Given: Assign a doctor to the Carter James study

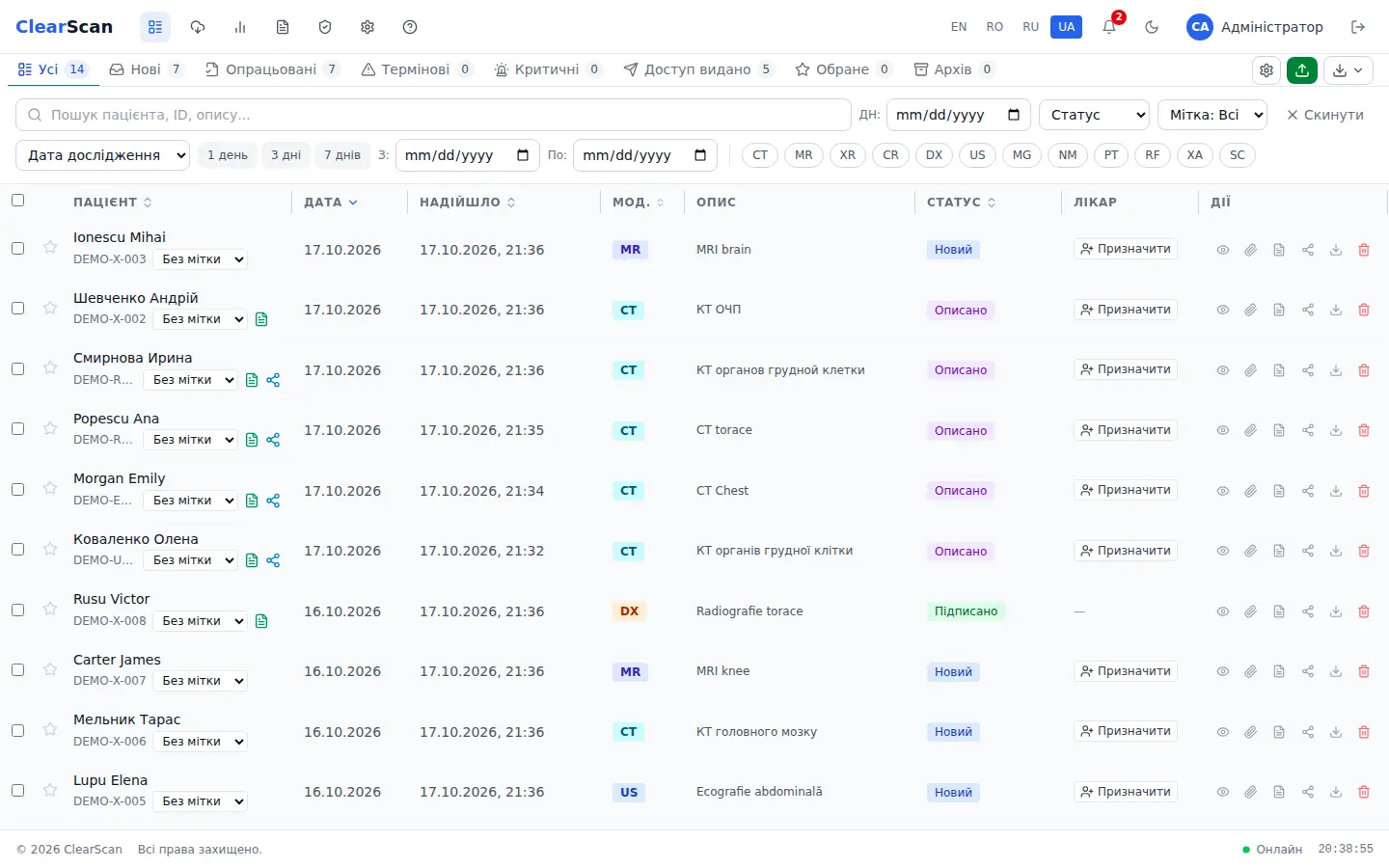Looking at the screenshot, I should click(x=1126, y=671).
